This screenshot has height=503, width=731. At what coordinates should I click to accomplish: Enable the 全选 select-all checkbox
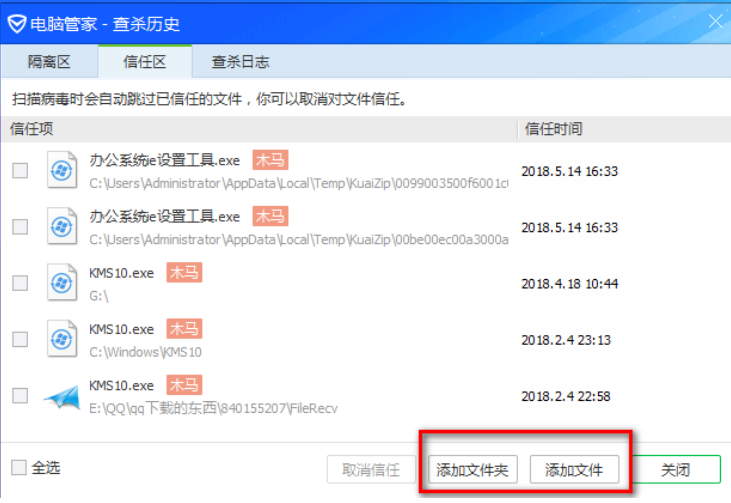coord(20,468)
